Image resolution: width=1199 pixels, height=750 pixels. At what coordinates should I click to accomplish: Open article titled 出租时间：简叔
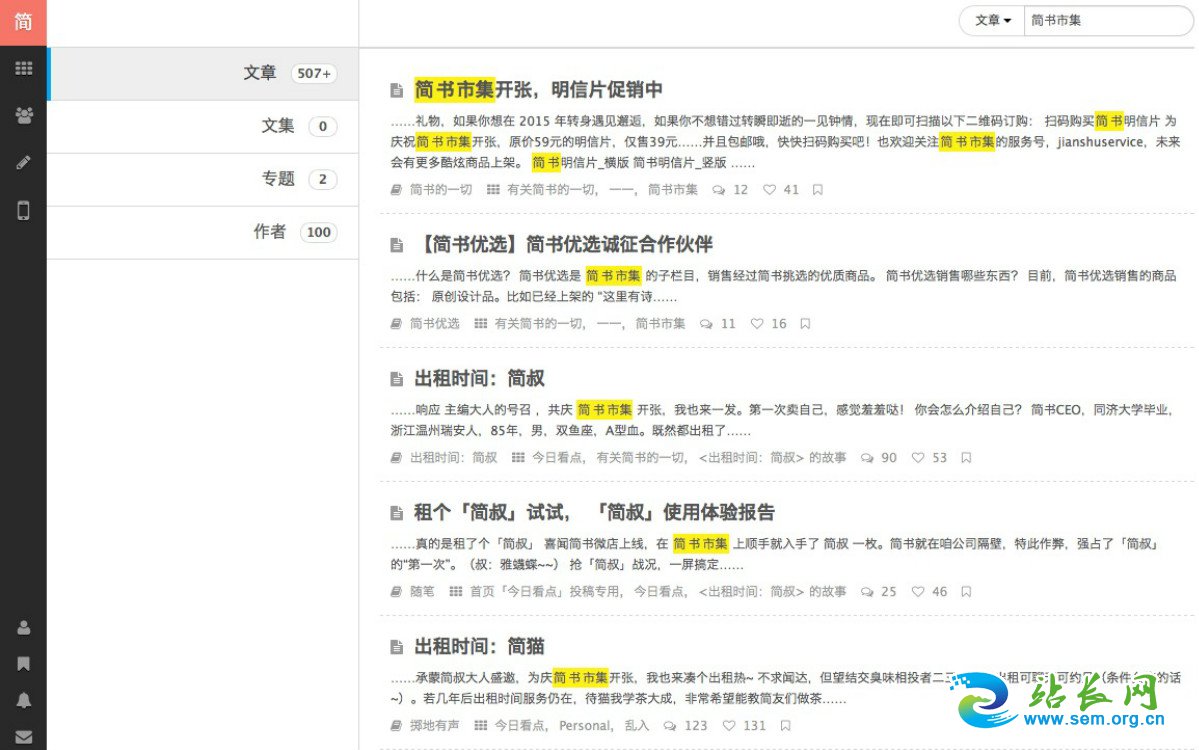click(479, 378)
